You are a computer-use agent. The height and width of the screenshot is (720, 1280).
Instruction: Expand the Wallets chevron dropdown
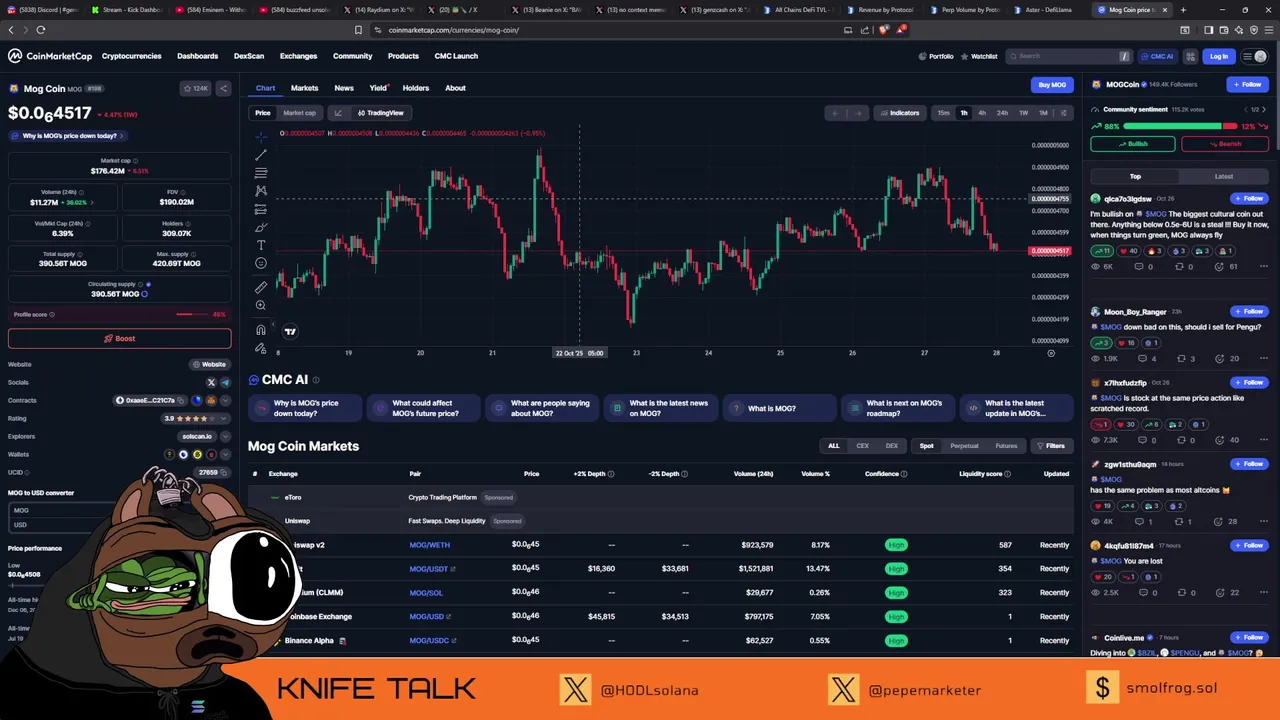click(225, 454)
